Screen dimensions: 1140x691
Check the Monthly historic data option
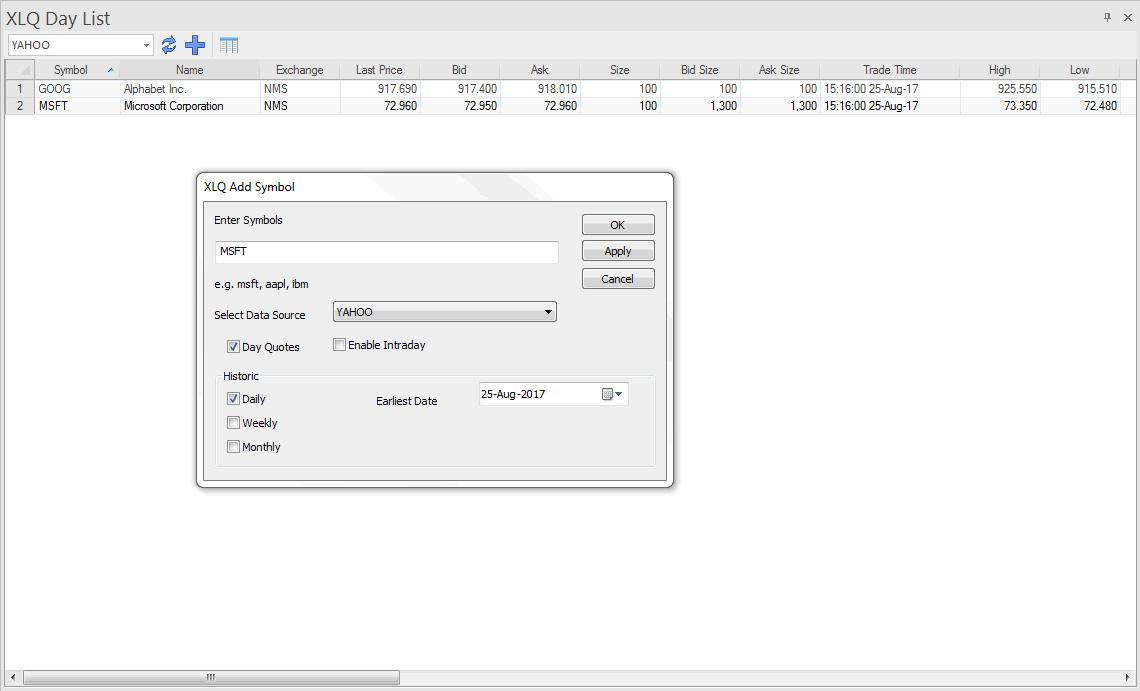tap(234, 446)
